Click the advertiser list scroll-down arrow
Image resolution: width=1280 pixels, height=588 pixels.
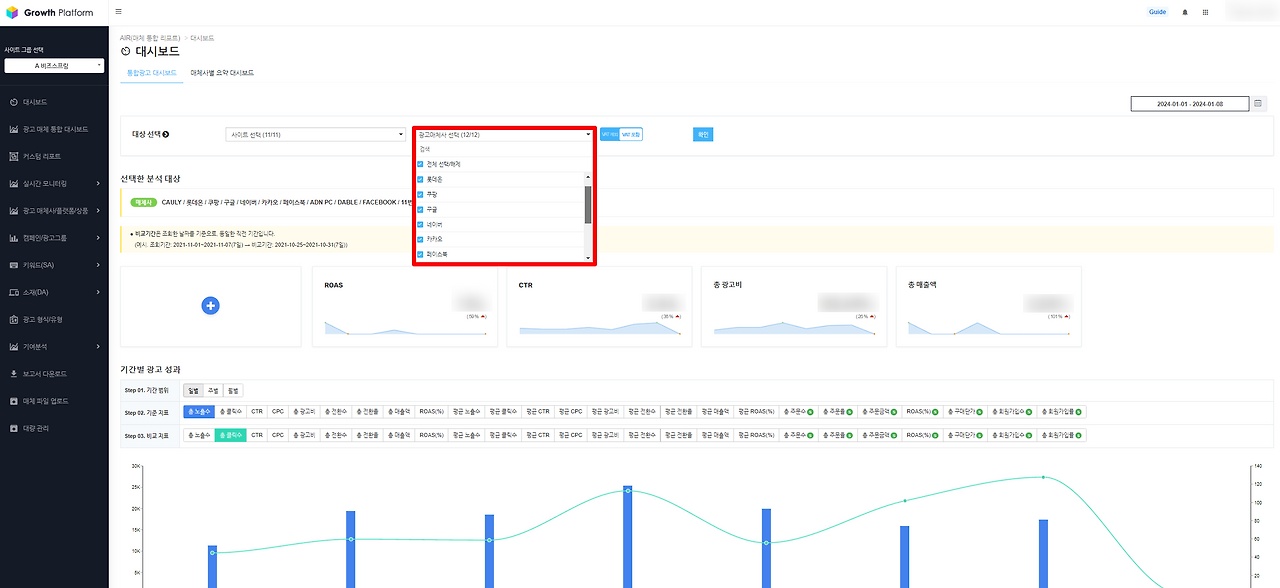pyautogui.click(x=588, y=259)
